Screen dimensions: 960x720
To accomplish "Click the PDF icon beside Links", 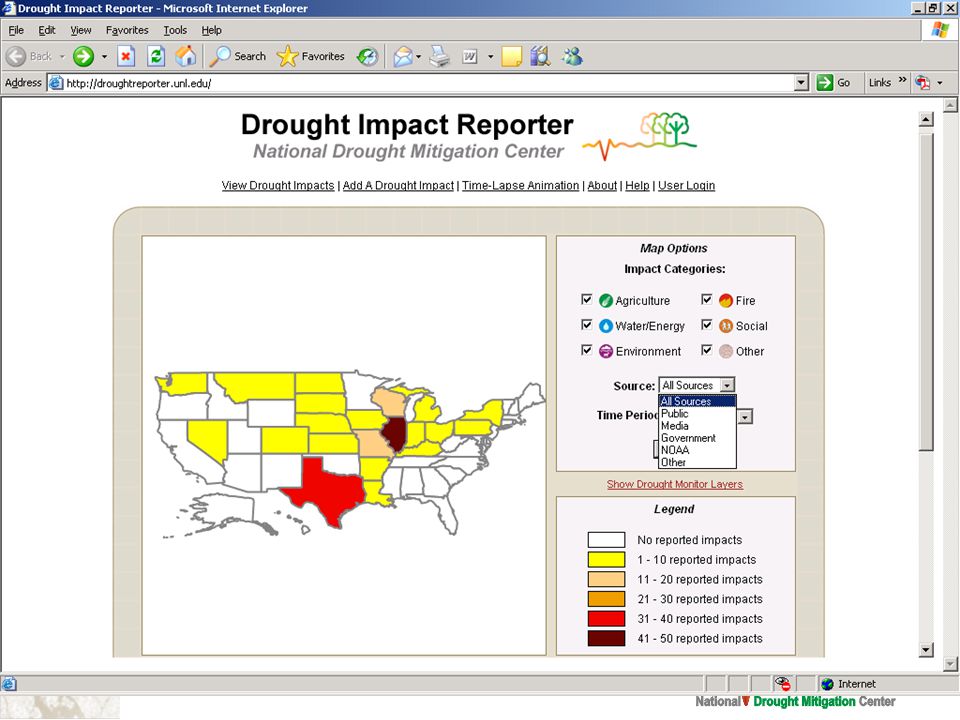I will [x=923, y=83].
